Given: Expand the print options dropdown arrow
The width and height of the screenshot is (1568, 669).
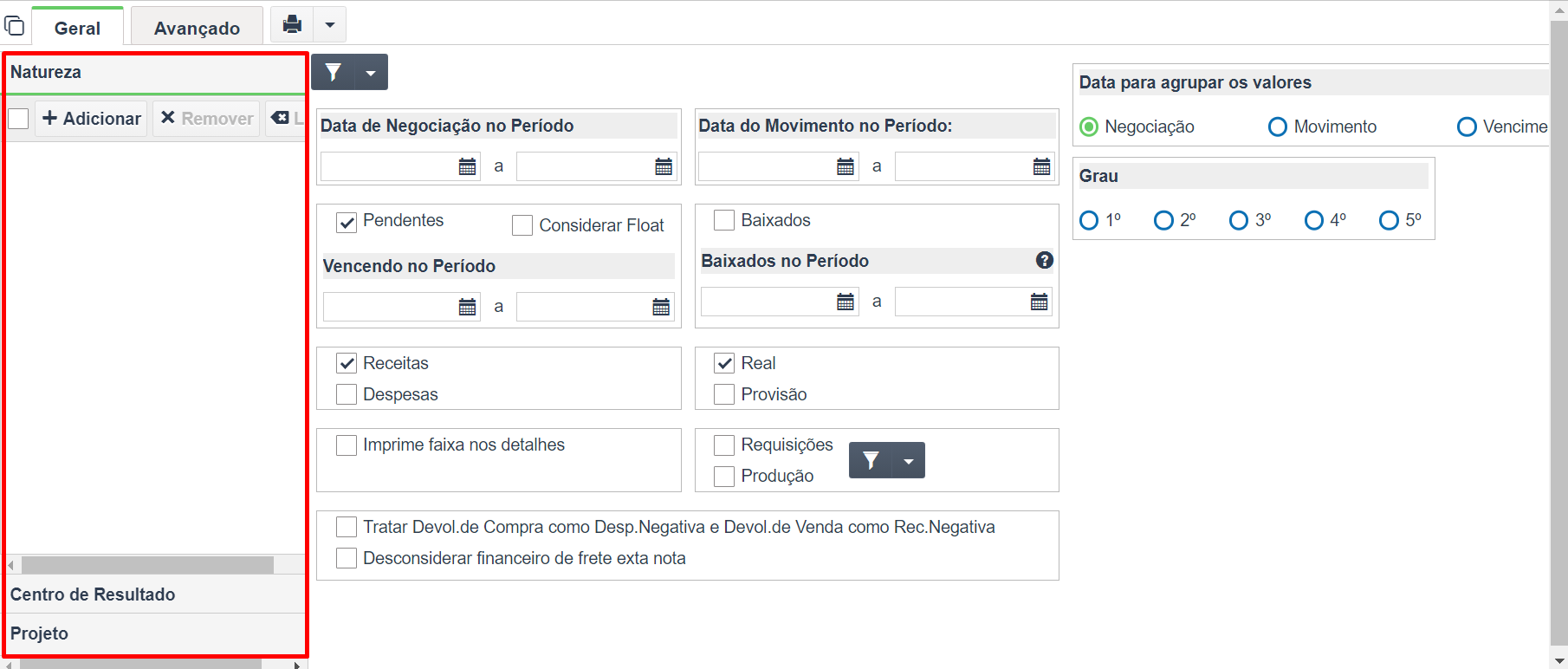Looking at the screenshot, I should point(330,24).
